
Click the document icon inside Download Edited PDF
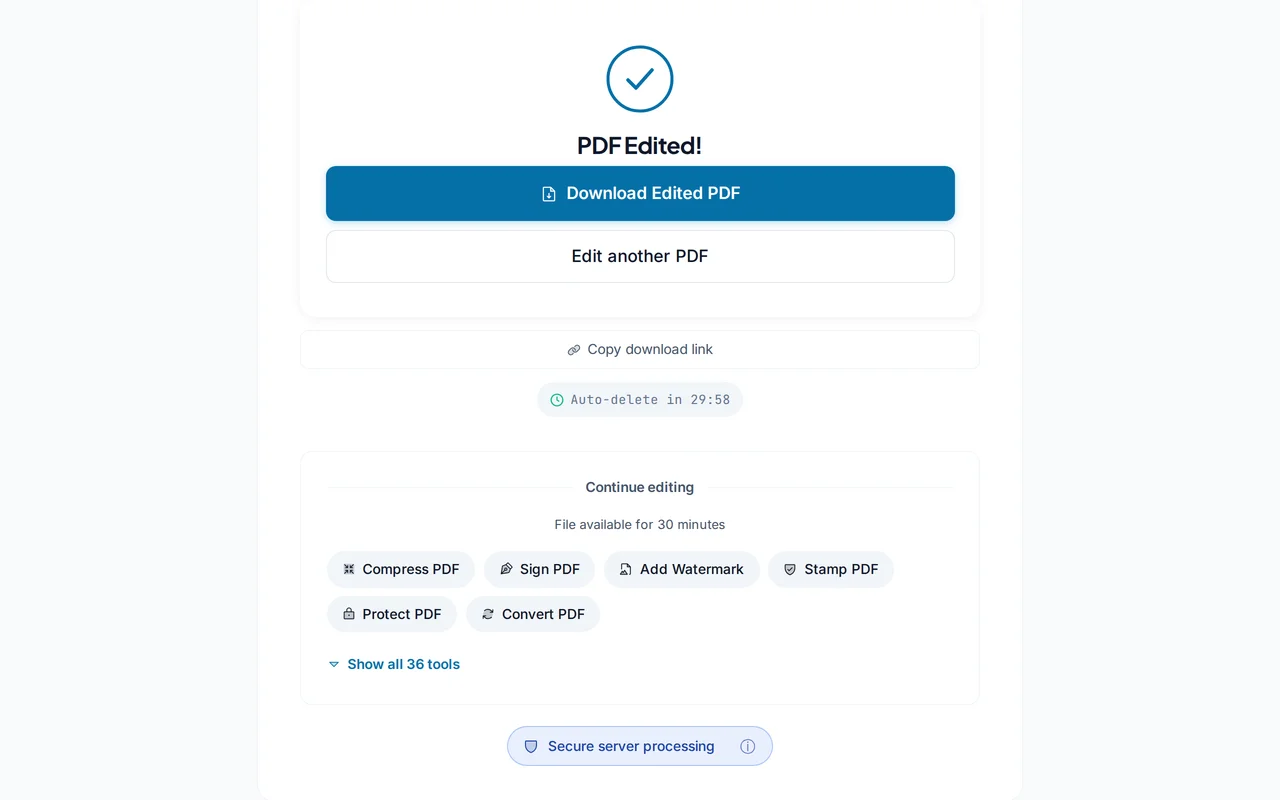click(549, 193)
